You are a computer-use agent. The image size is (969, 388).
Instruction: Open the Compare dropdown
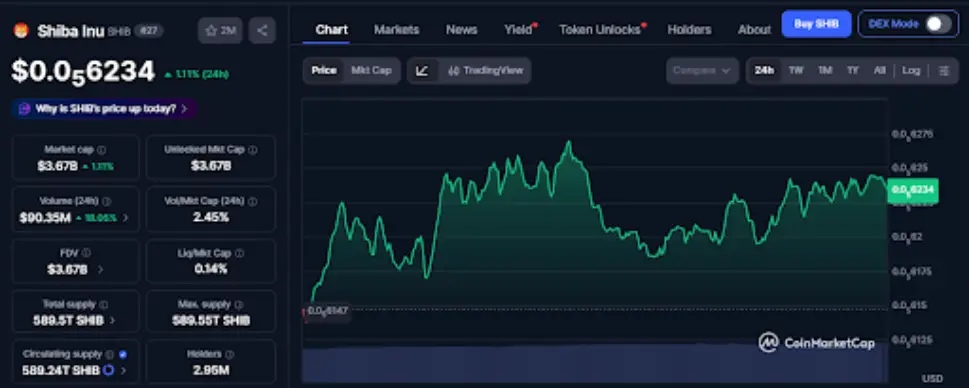click(702, 70)
